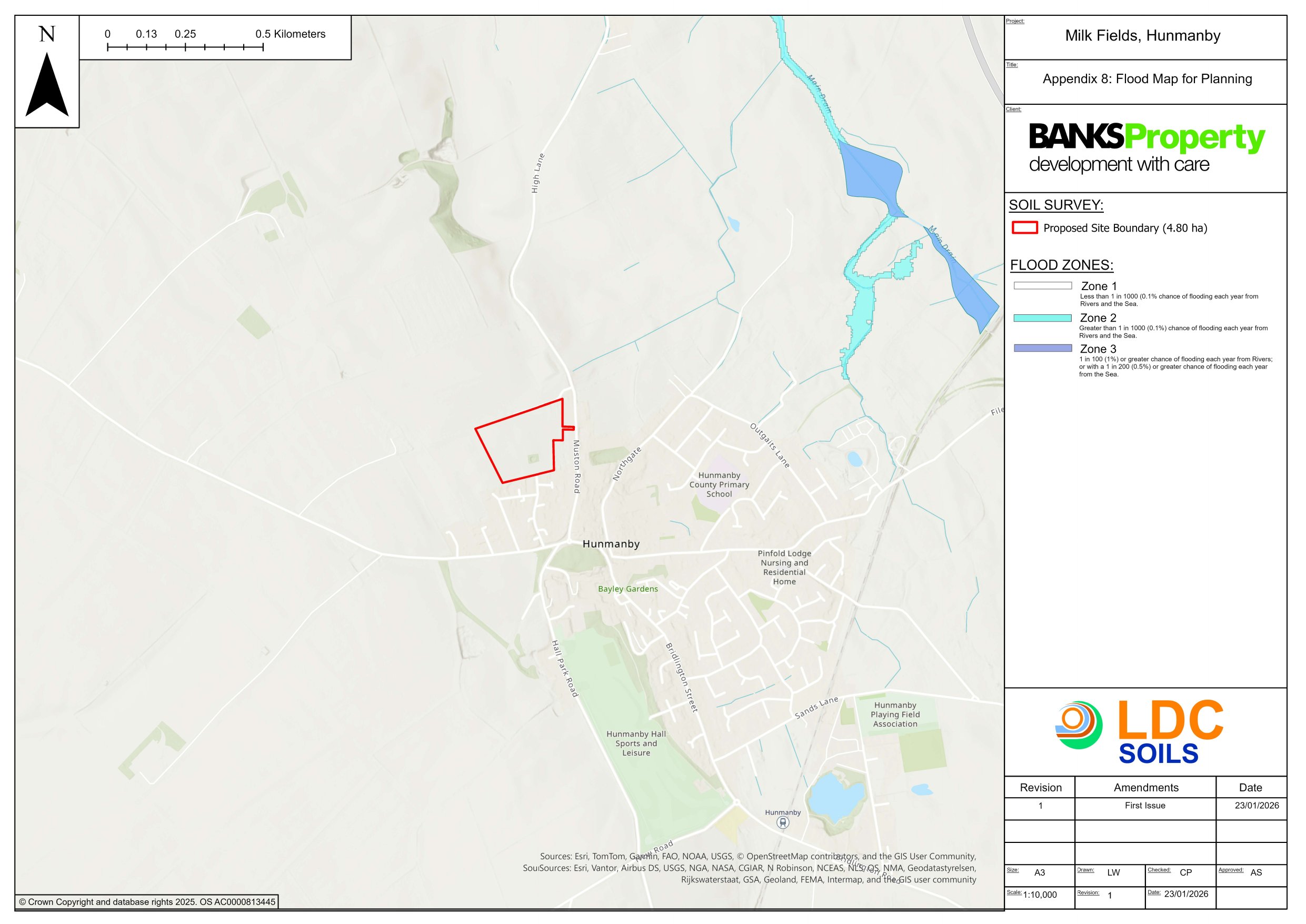Image resolution: width=1306 pixels, height=924 pixels.
Task: Click the Hunmanby village label
Action: (x=611, y=544)
